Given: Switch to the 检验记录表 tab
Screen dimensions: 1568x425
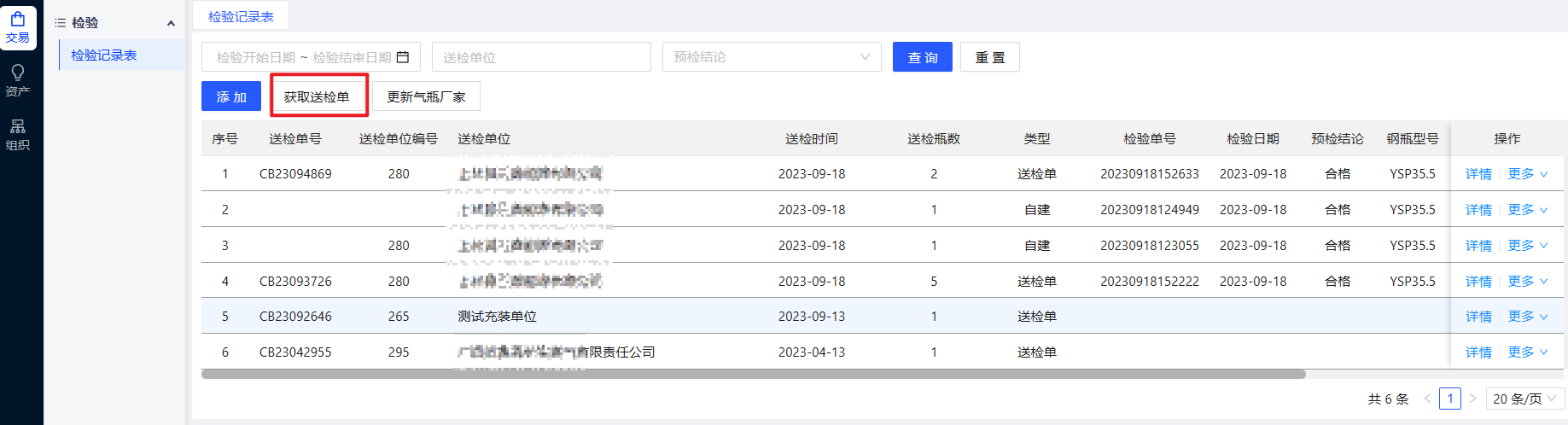Looking at the screenshot, I should point(241,16).
